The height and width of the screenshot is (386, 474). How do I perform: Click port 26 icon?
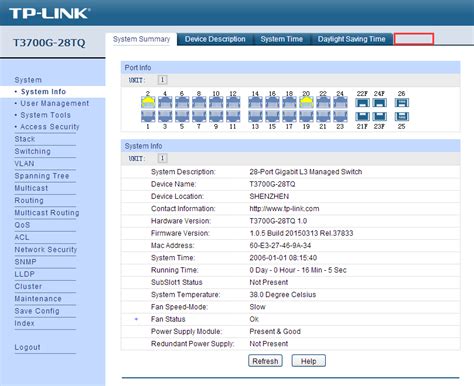tap(402, 103)
